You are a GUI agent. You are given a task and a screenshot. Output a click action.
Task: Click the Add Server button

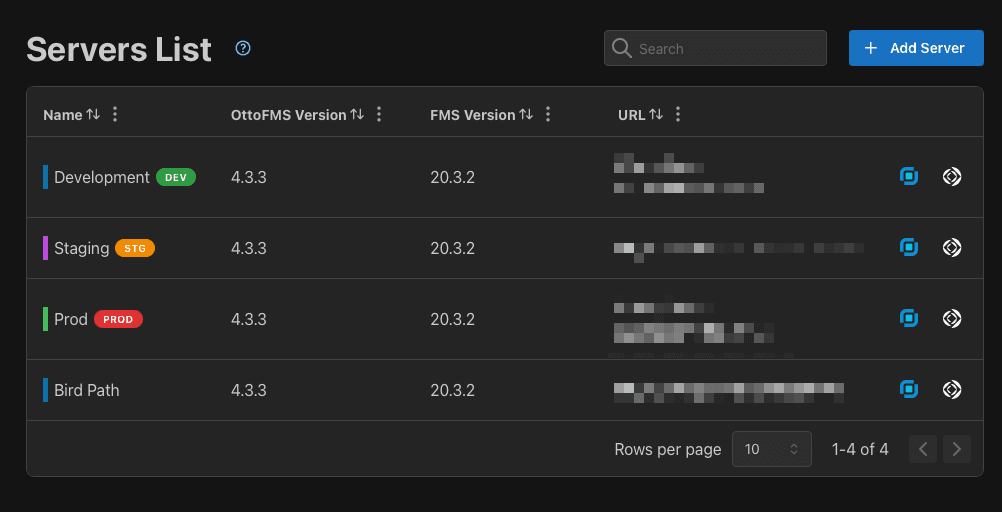[915, 48]
